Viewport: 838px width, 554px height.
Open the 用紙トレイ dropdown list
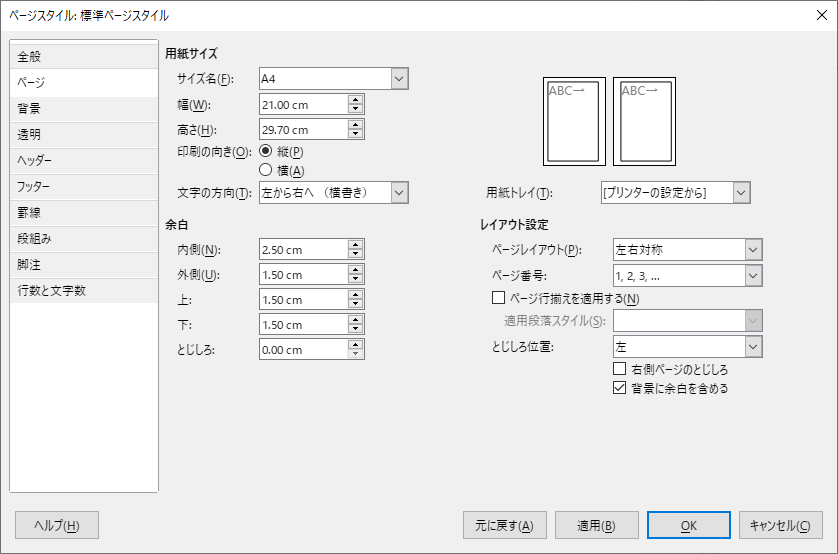pyautogui.click(x=741, y=193)
